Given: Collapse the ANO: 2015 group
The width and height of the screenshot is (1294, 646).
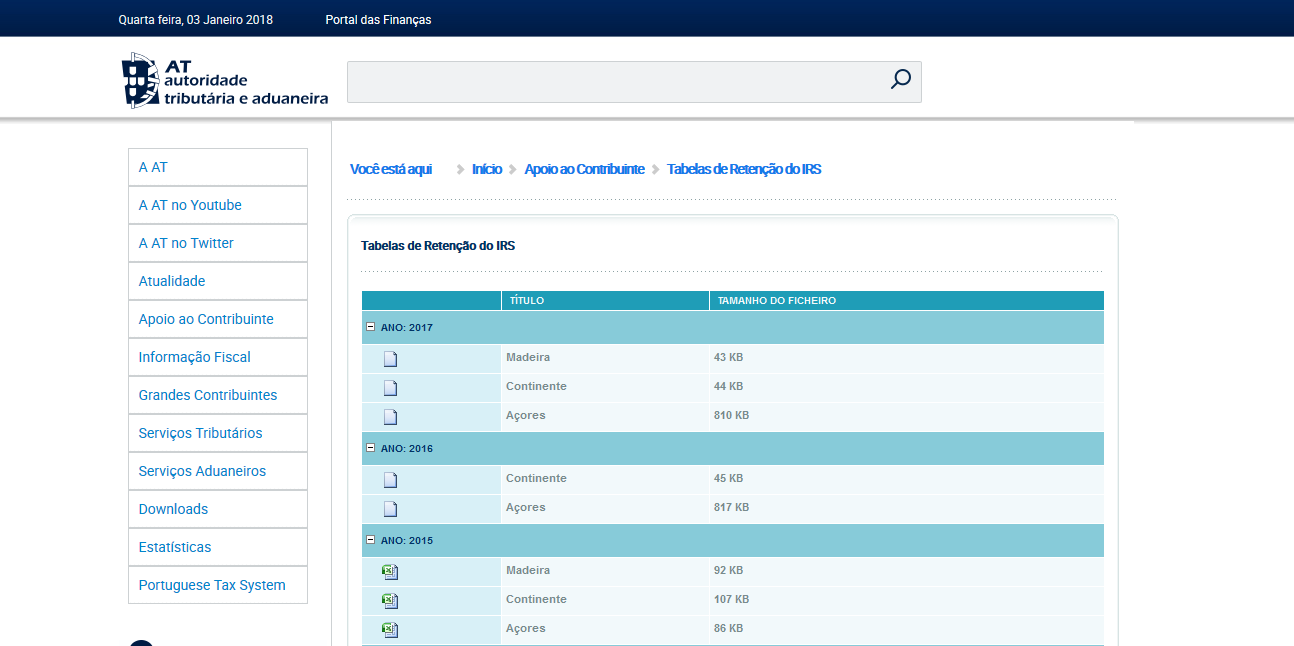Looking at the screenshot, I should [370, 540].
